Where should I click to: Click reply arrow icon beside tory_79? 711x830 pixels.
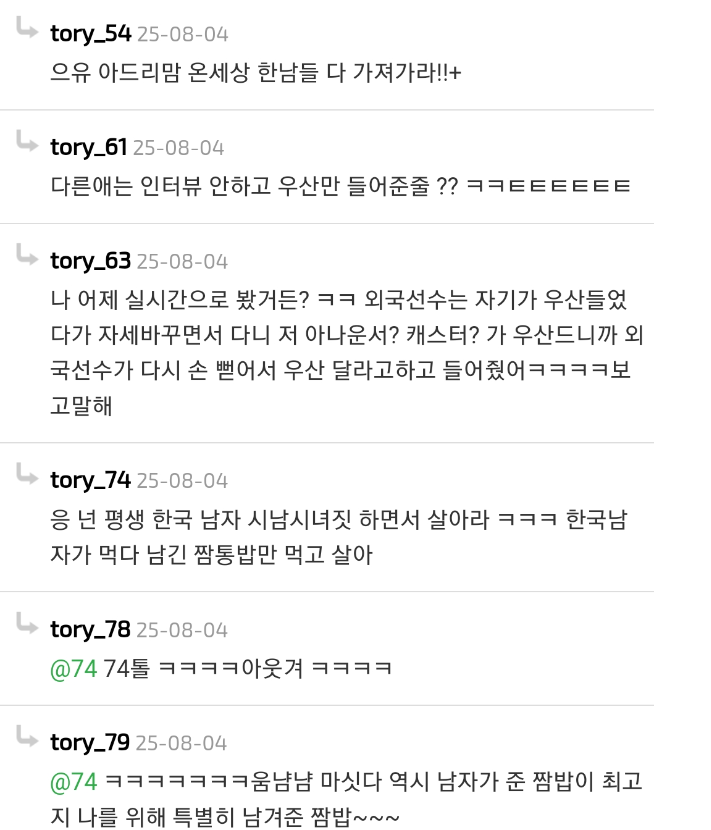[x=27, y=736]
